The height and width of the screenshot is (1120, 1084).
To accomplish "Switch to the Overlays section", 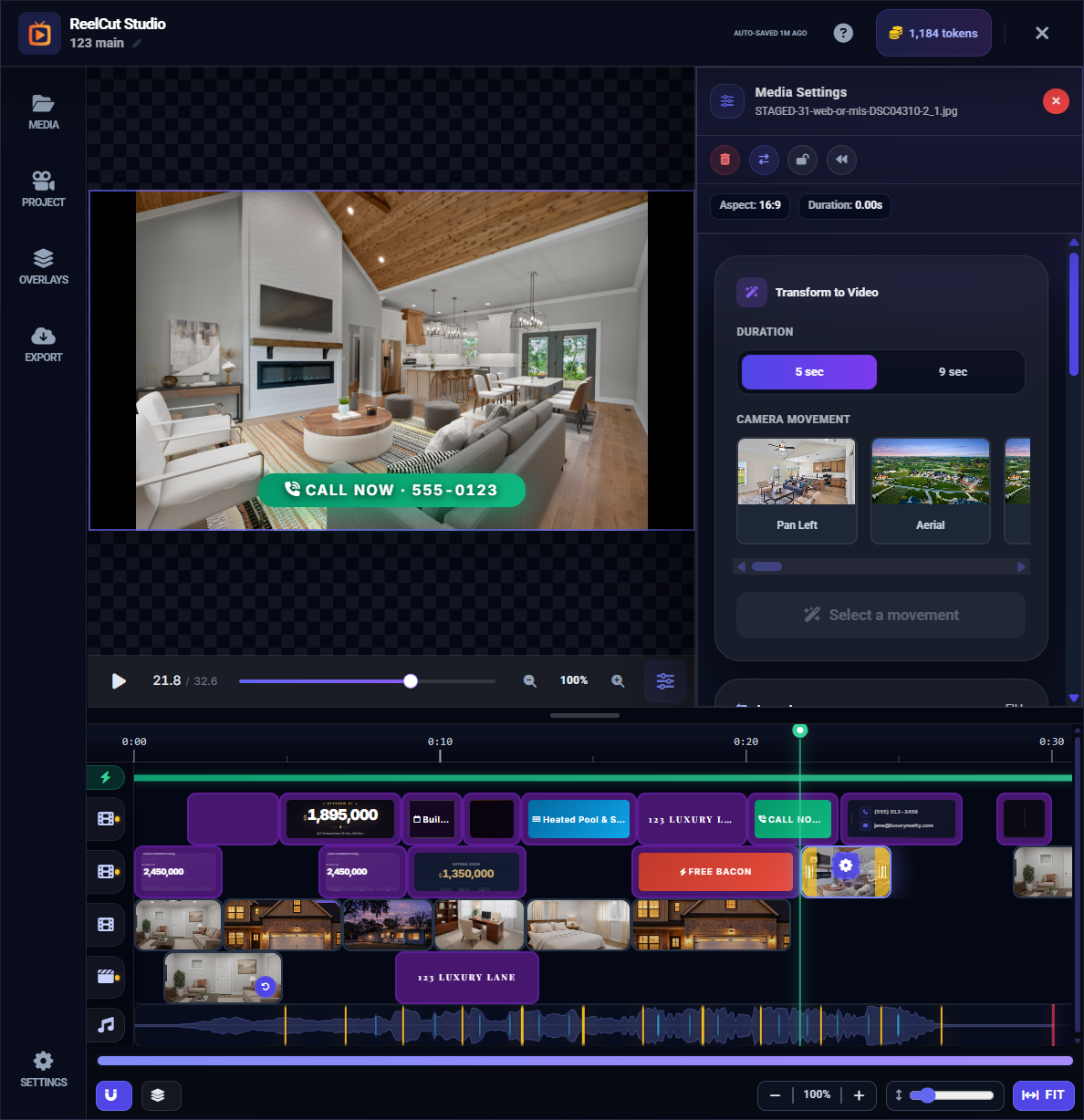I will tap(43, 267).
